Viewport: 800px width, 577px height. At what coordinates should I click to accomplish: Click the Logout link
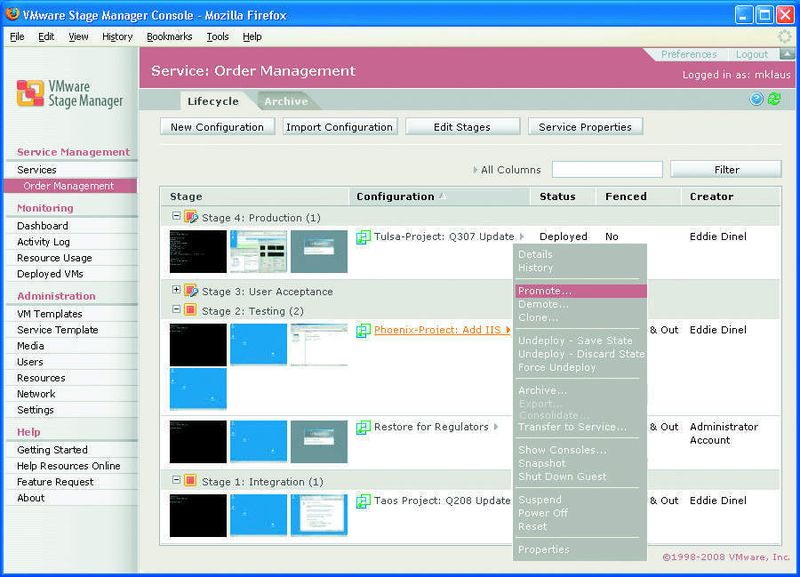click(752, 54)
